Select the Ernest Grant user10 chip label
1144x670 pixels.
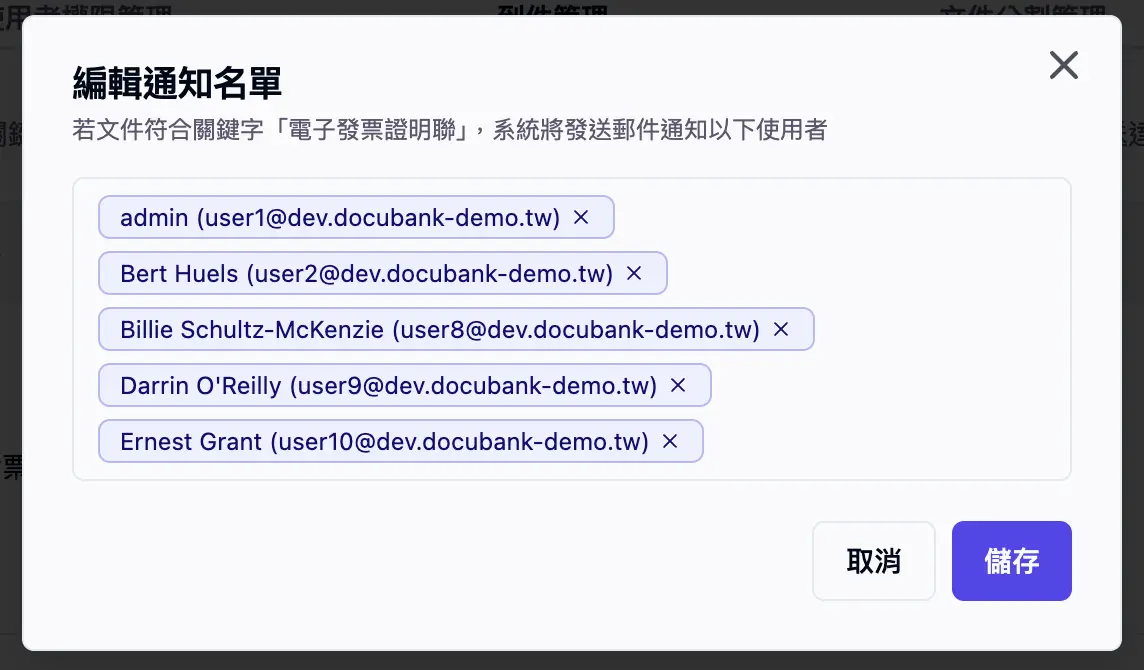coord(384,441)
